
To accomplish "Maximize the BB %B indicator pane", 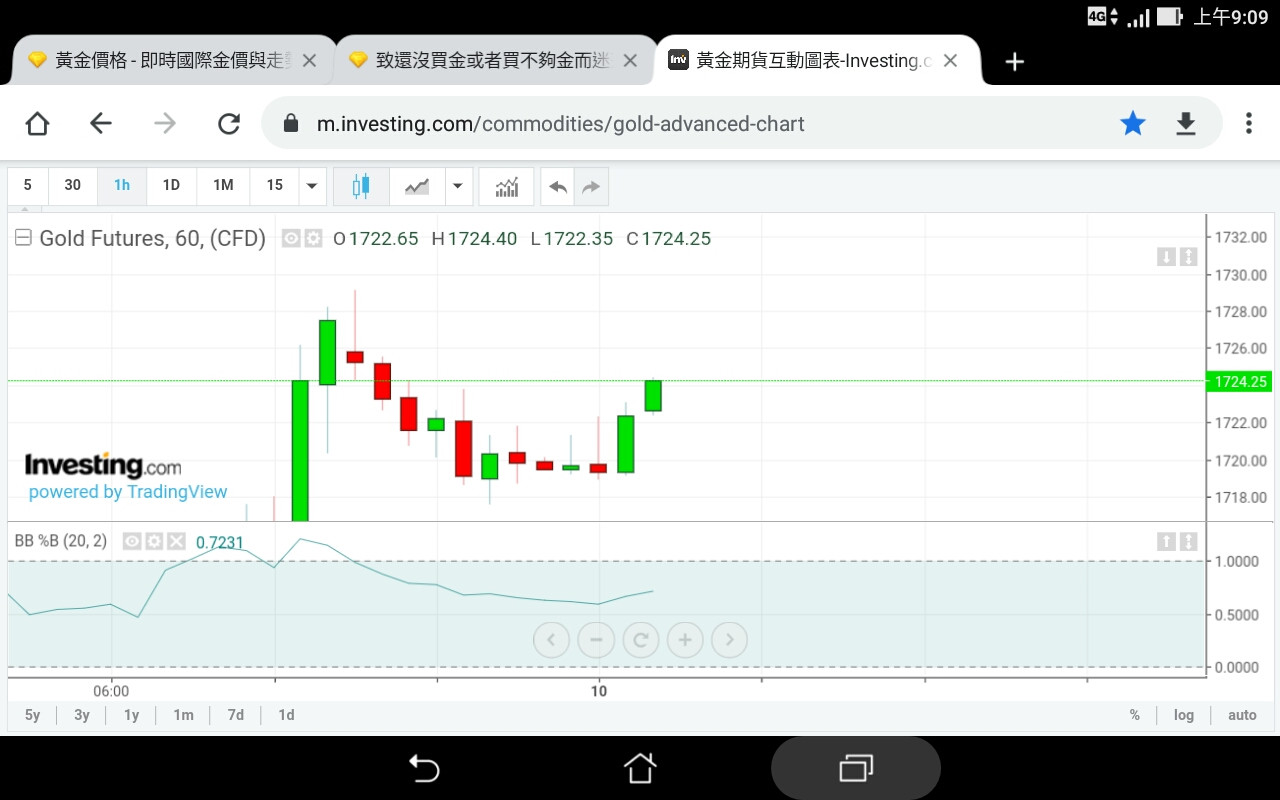I will (x=1188, y=541).
